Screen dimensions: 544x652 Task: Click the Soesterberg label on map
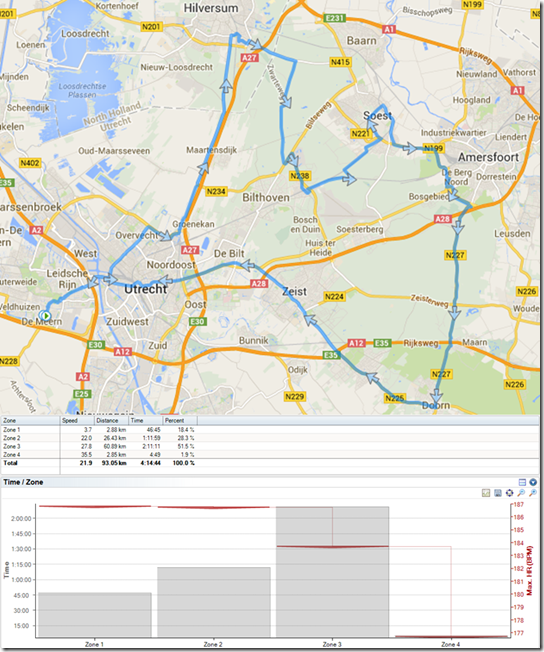pyautogui.click(x=360, y=229)
